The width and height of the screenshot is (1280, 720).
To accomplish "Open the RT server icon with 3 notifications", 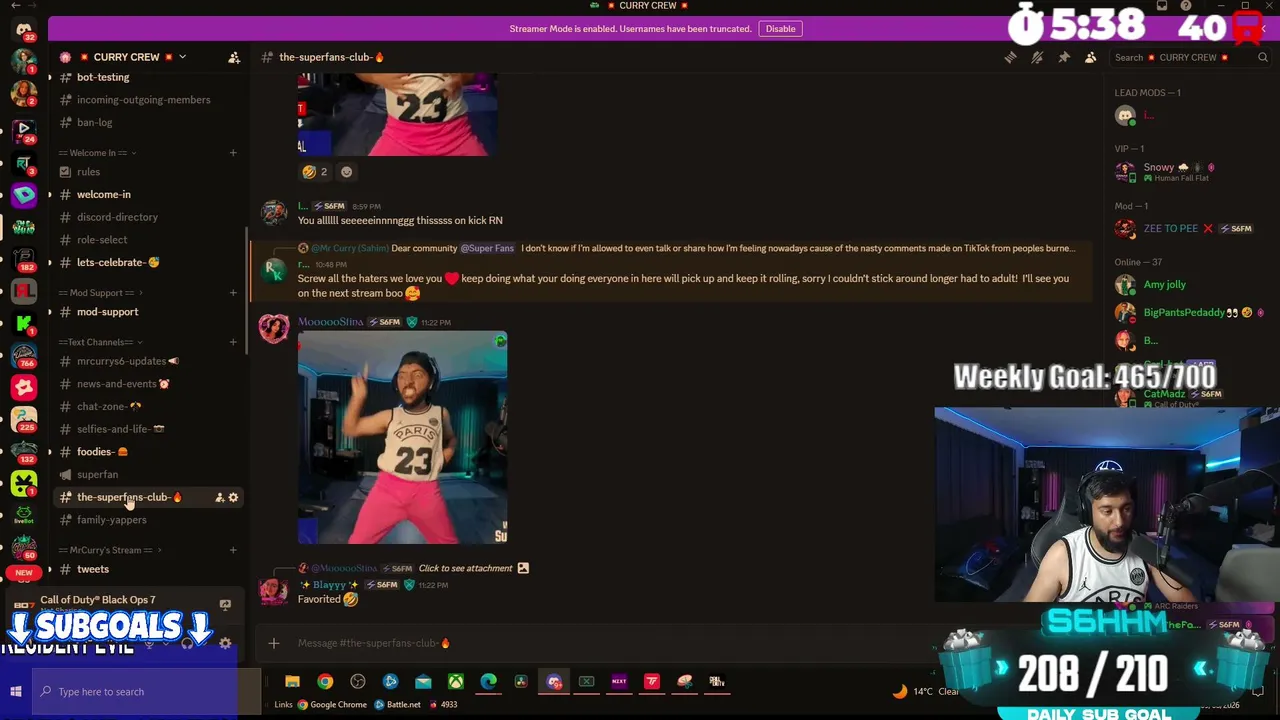I will click(x=24, y=162).
